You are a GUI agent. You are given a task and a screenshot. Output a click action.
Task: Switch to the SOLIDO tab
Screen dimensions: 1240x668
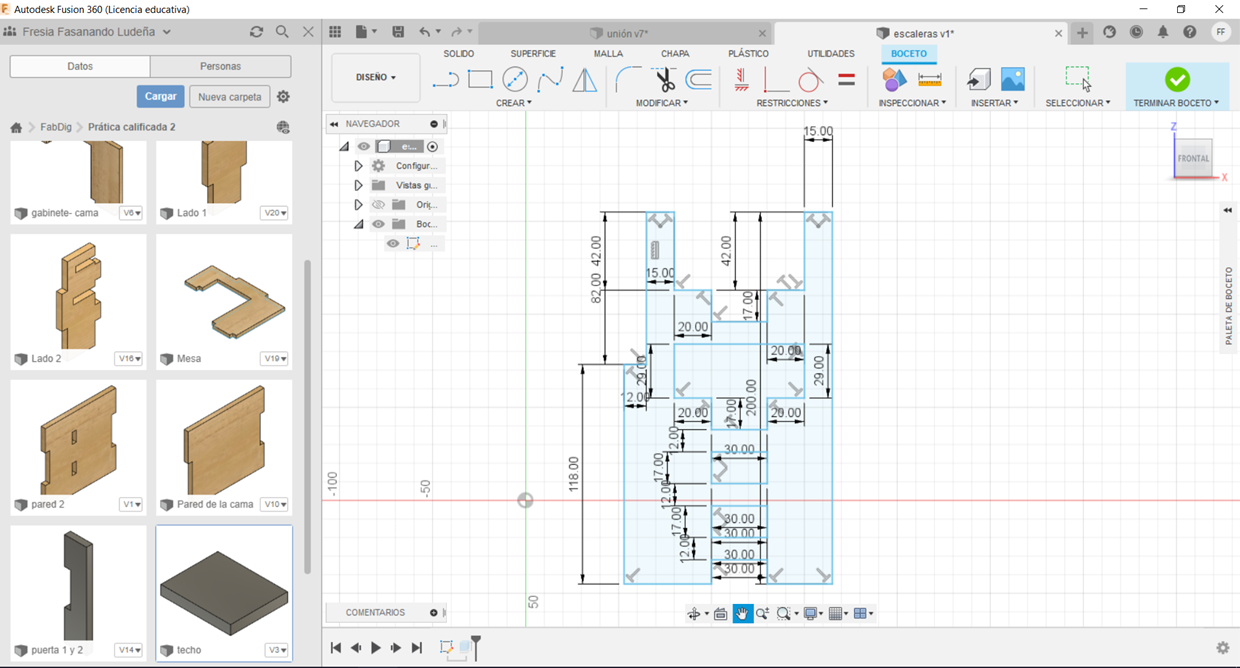(x=459, y=54)
